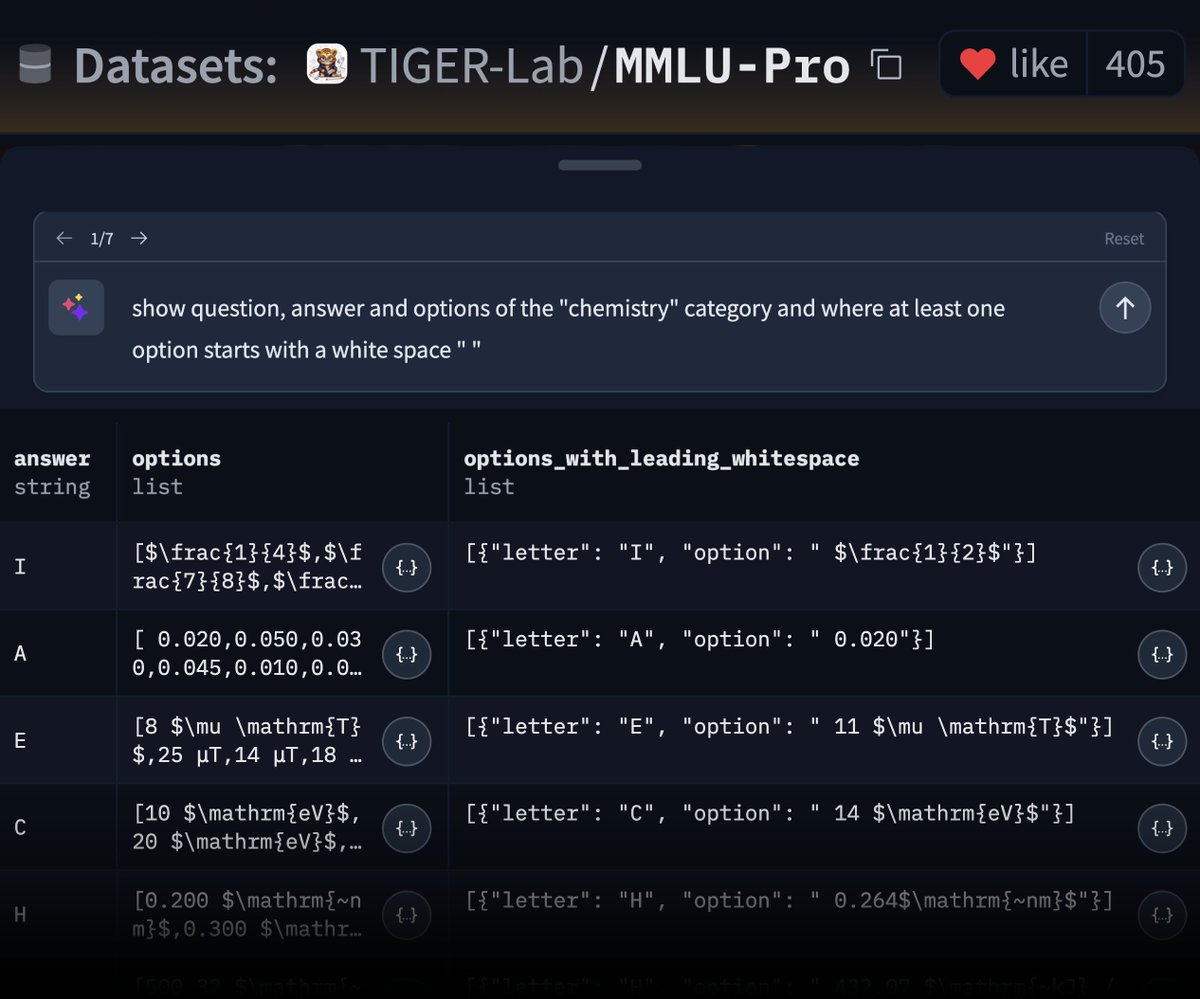This screenshot has height=999, width=1200.
Task: Expand whitespace options JSON in row H
Action: [x=1162, y=915]
